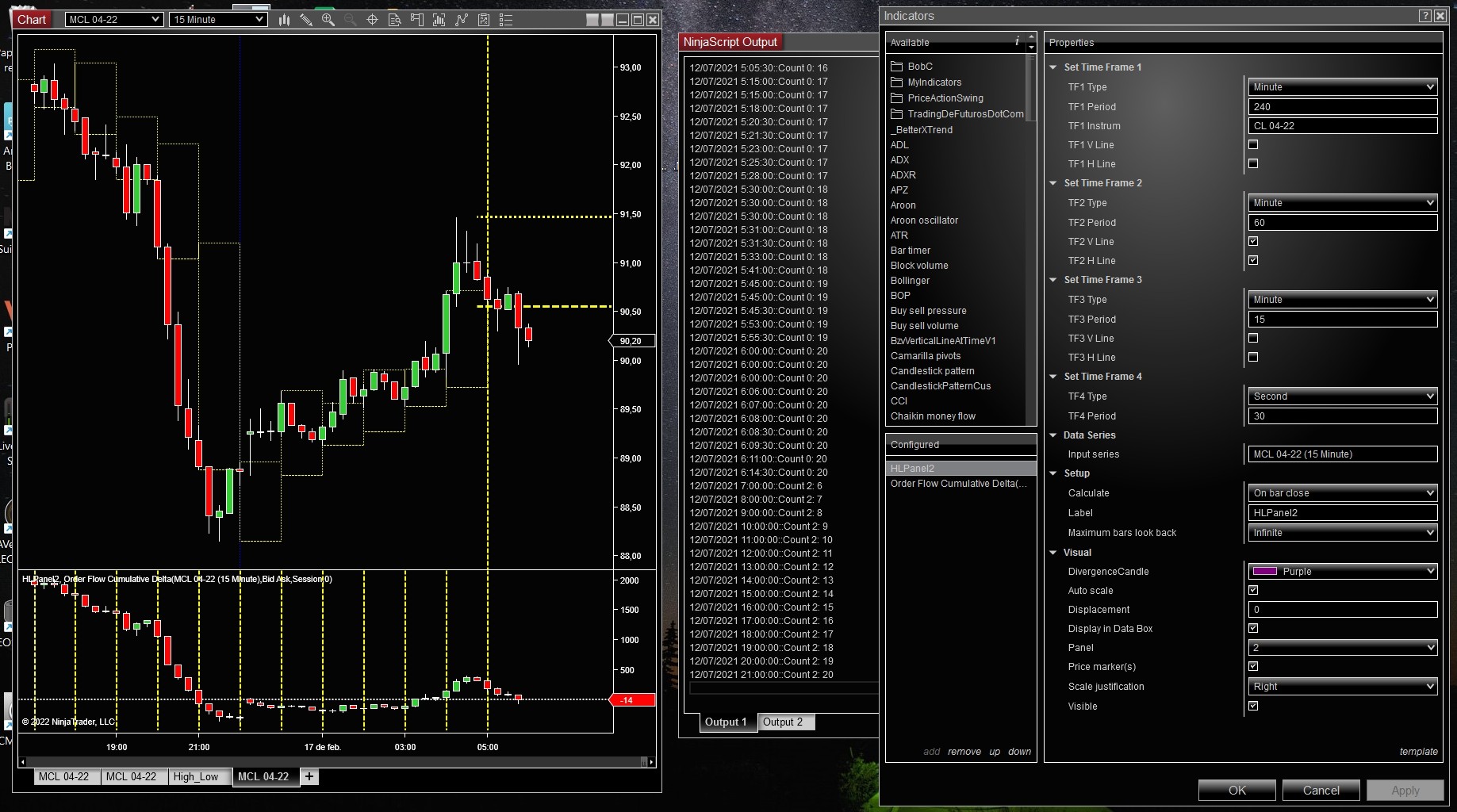Image resolution: width=1457 pixels, height=812 pixels.
Task: Toggle Display in Data Box checkbox
Action: (1253, 629)
